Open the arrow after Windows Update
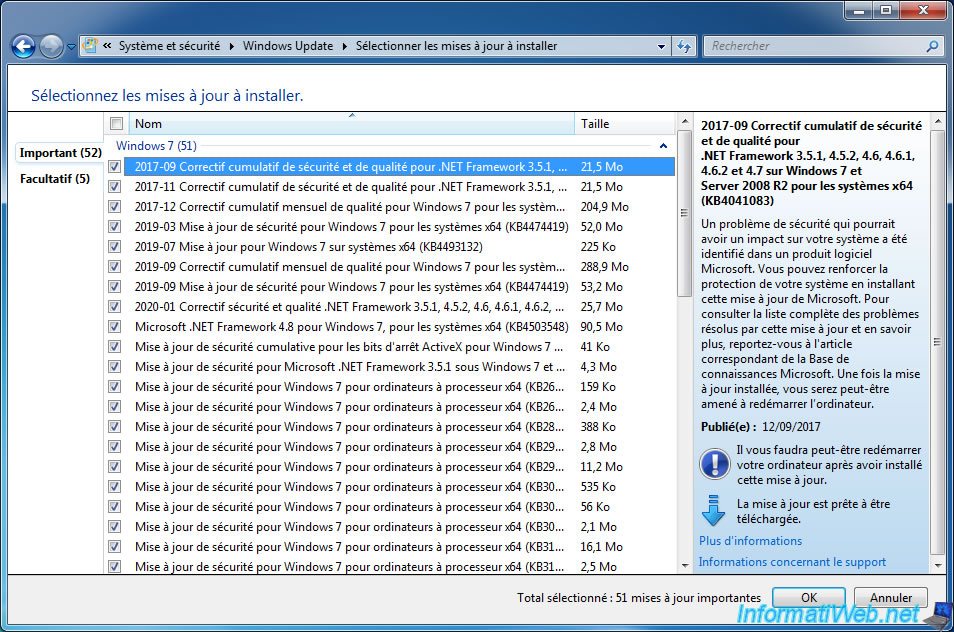This screenshot has height=632, width=954. pyautogui.click(x=345, y=46)
